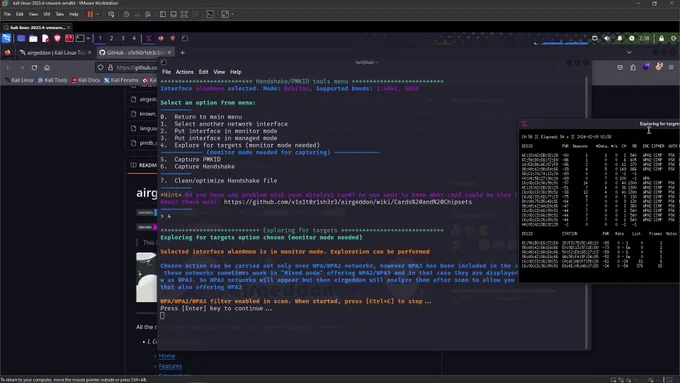Open the Features link in GitHub README
Screen dimensions: 680x383
click(170, 366)
